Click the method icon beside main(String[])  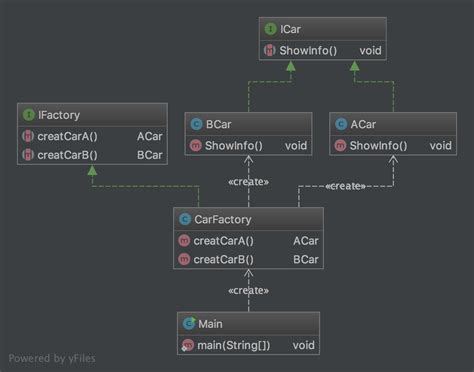[188, 345]
